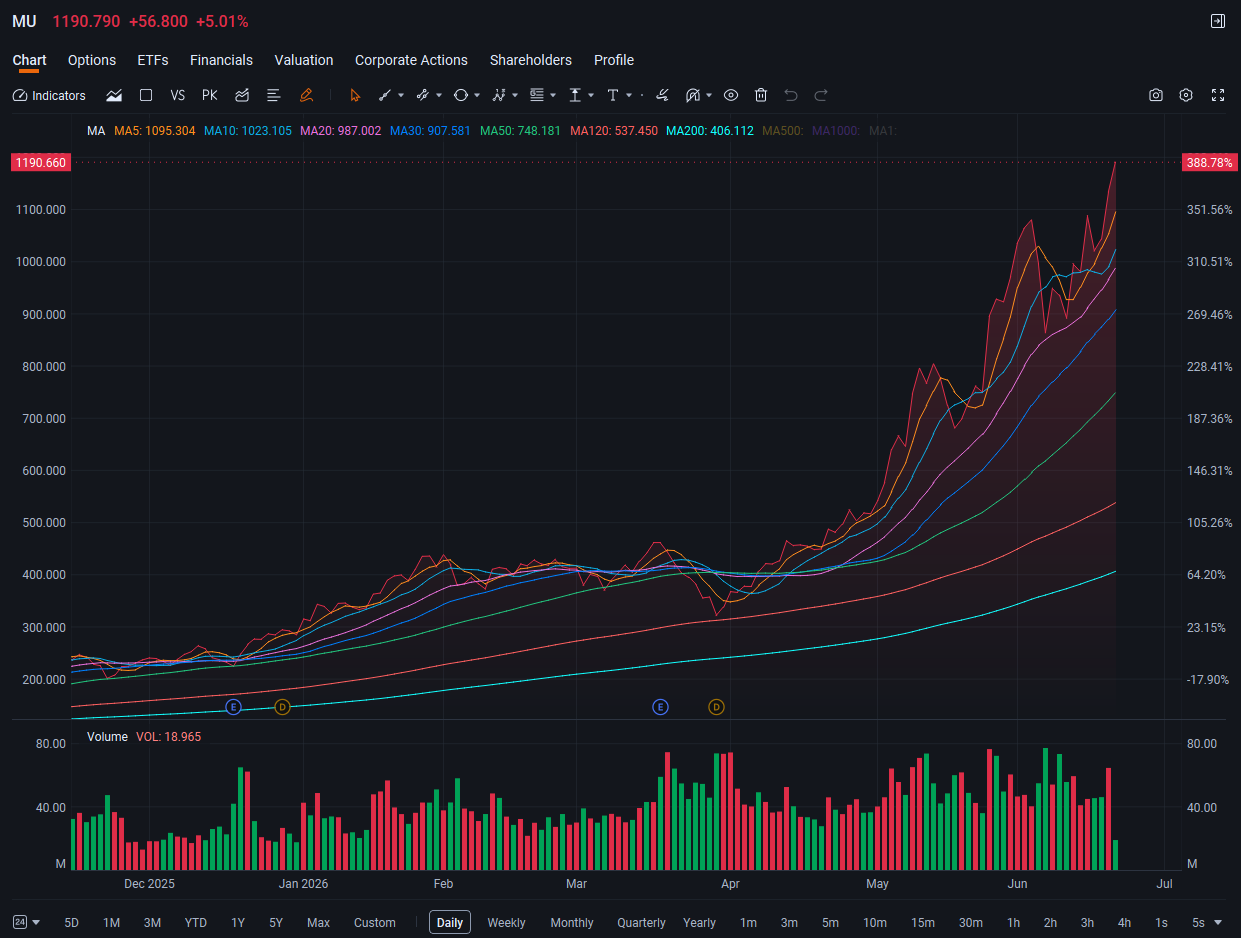Toggle the square frame tool in the toolbar
Image resolution: width=1241 pixels, height=938 pixels.
146,95
